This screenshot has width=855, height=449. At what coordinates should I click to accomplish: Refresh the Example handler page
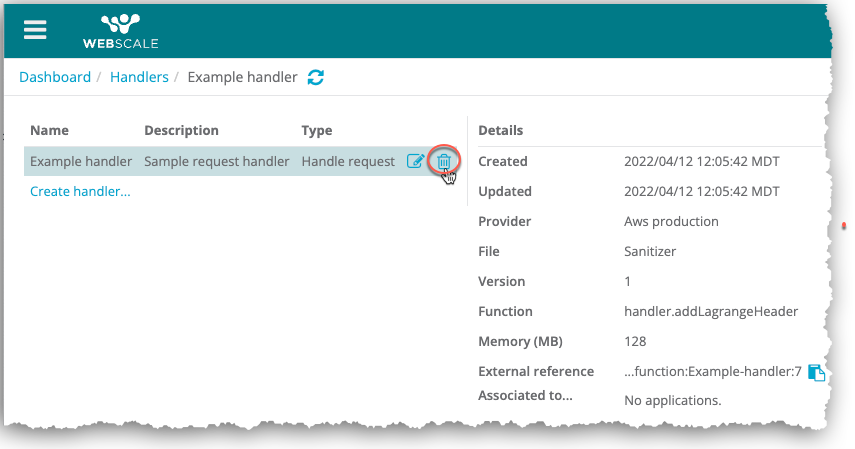click(x=316, y=77)
